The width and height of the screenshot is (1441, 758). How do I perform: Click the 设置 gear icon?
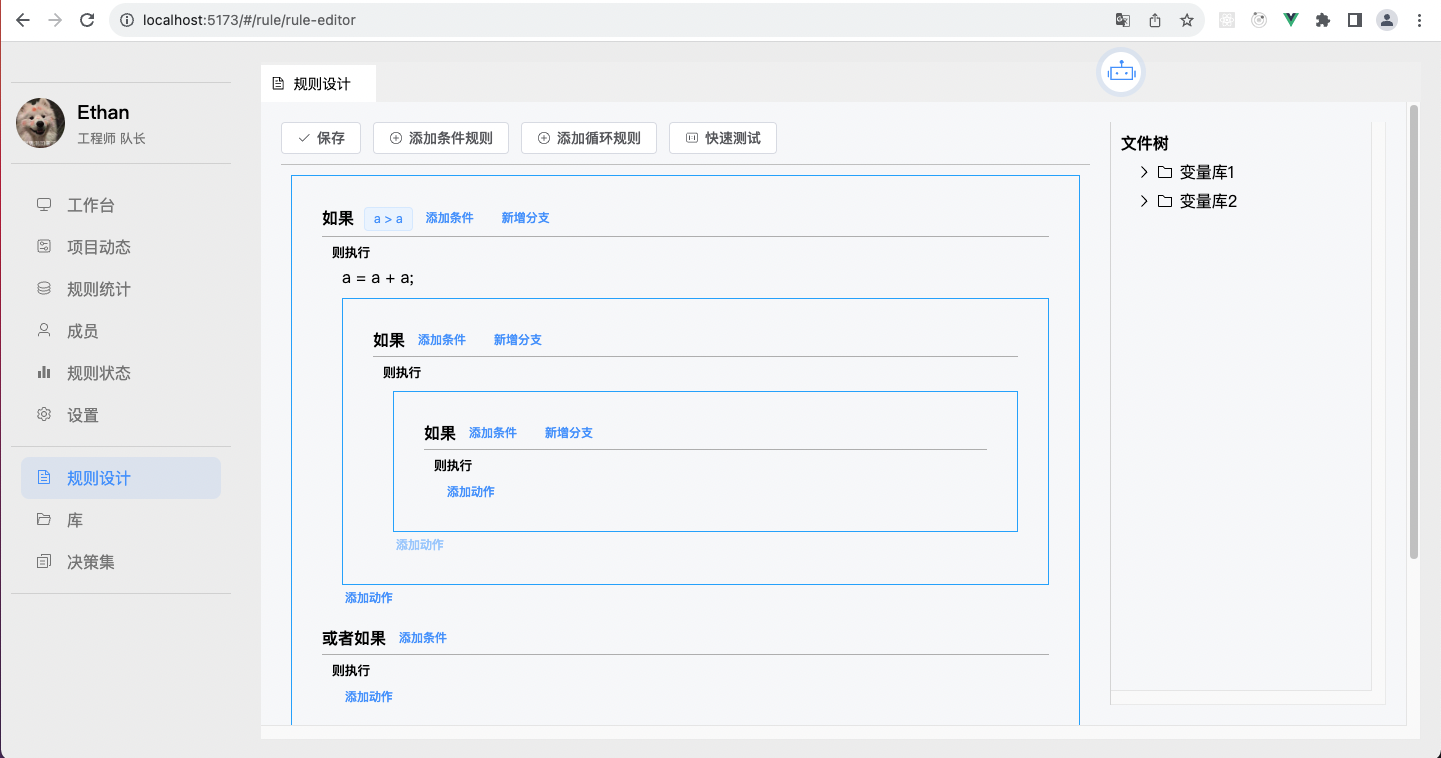[x=44, y=415]
